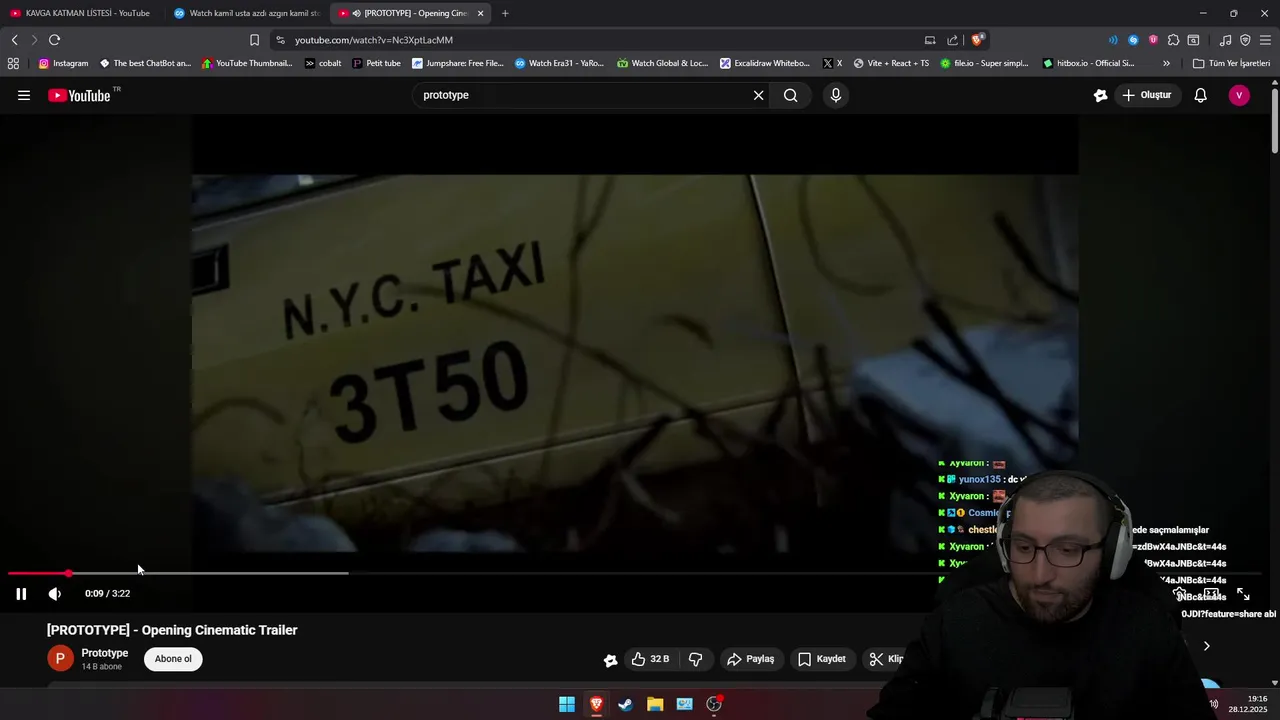Open the Shazam extension icon
Screen dimensions: 1280x720
point(1133,40)
